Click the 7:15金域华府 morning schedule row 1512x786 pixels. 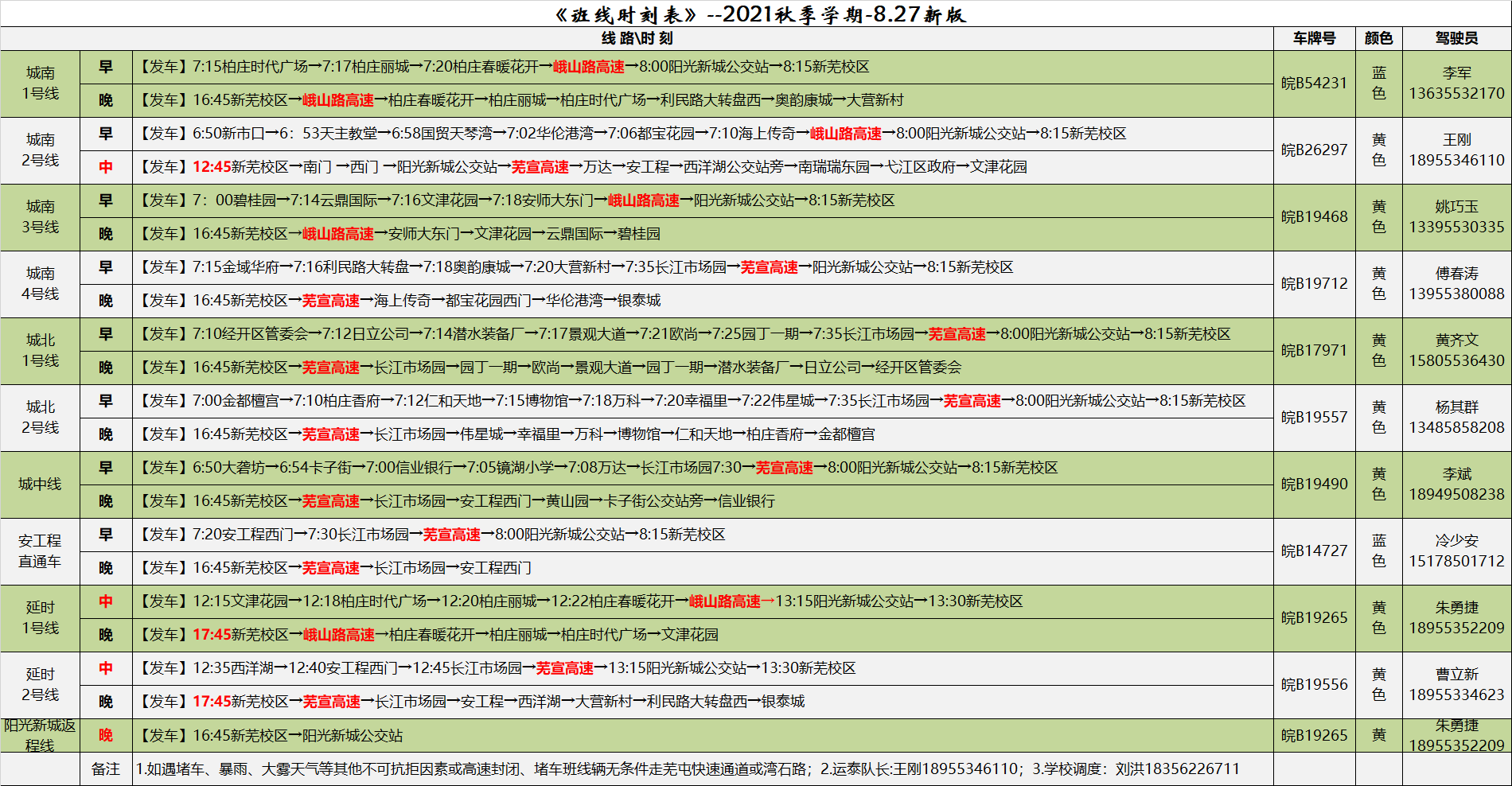pos(703,267)
